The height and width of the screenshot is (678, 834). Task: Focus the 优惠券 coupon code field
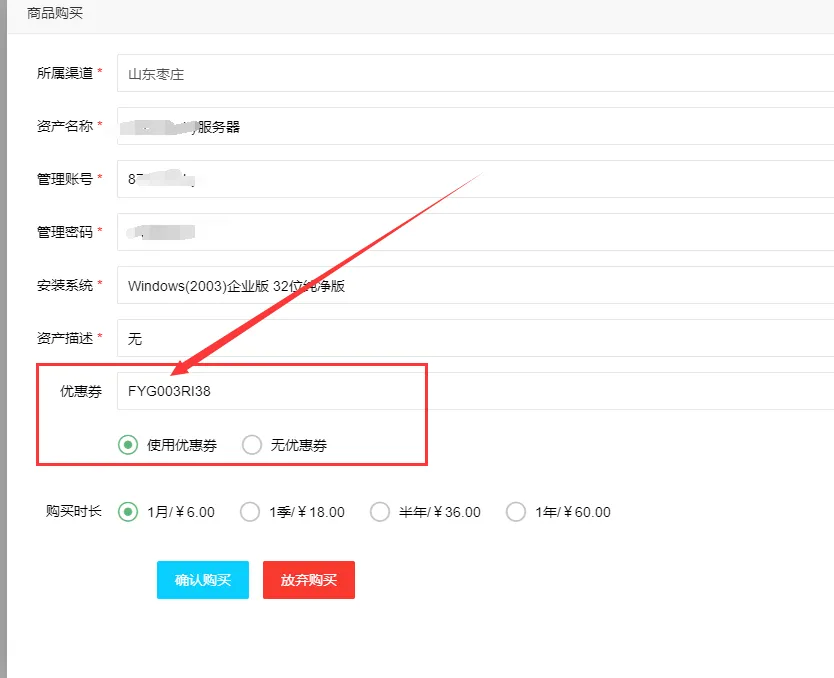[x=476, y=391]
